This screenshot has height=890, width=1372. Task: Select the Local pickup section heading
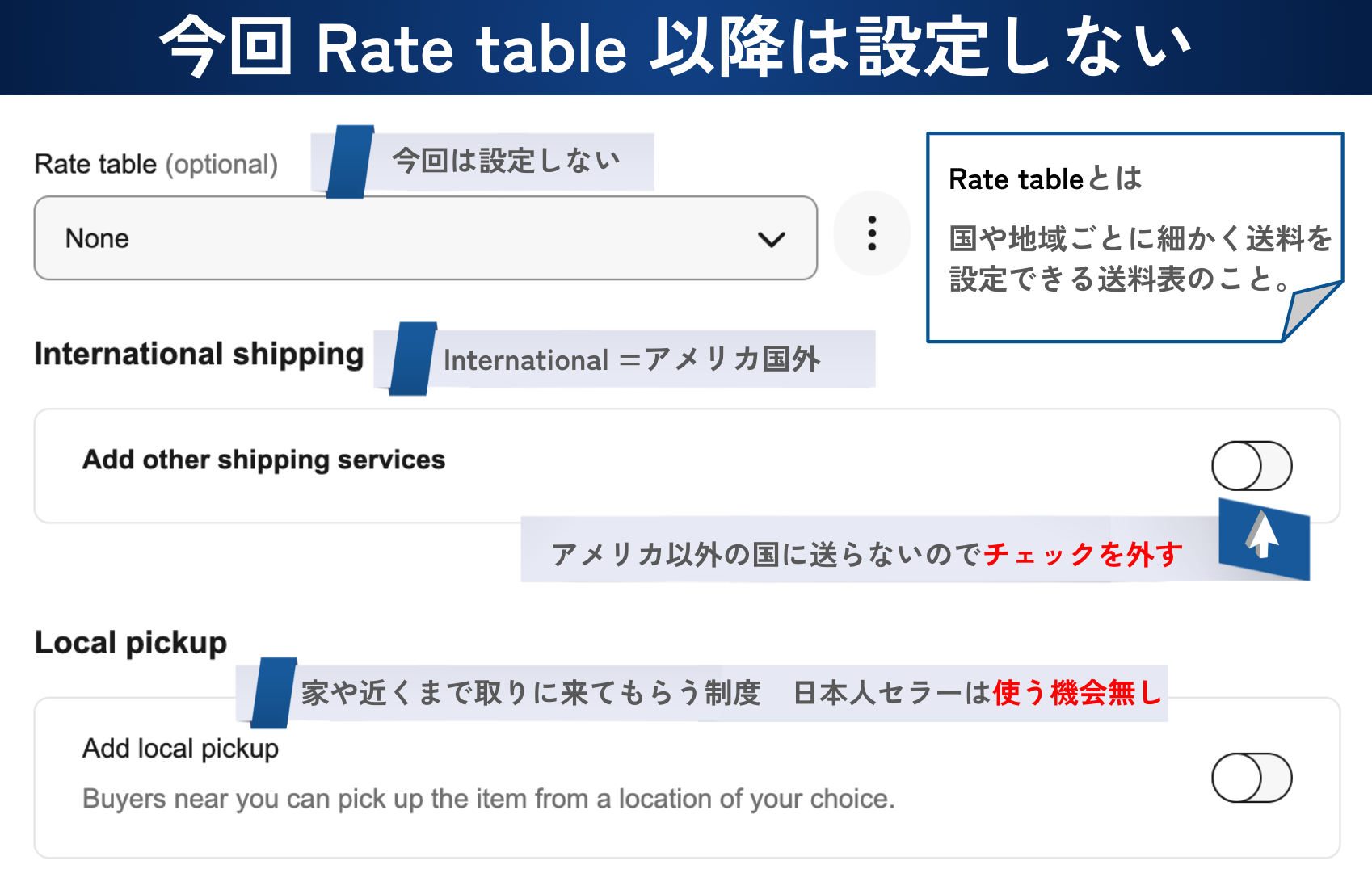coord(131,643)
